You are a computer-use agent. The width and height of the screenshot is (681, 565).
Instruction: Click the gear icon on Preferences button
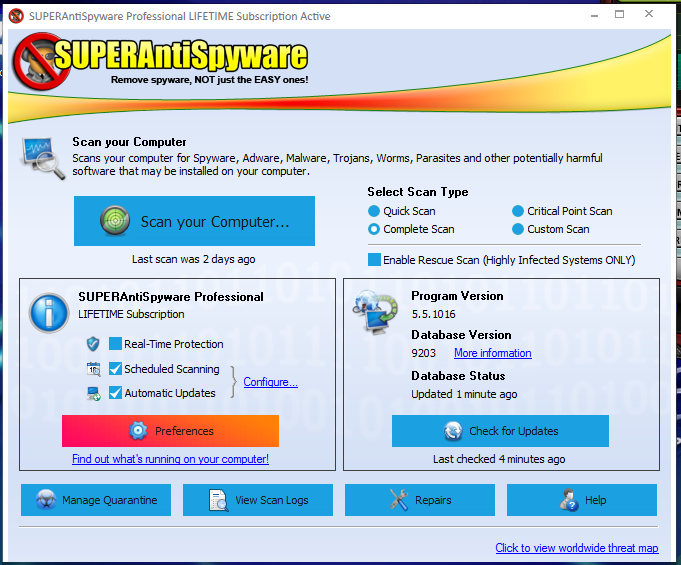click(x=138, y=431)
